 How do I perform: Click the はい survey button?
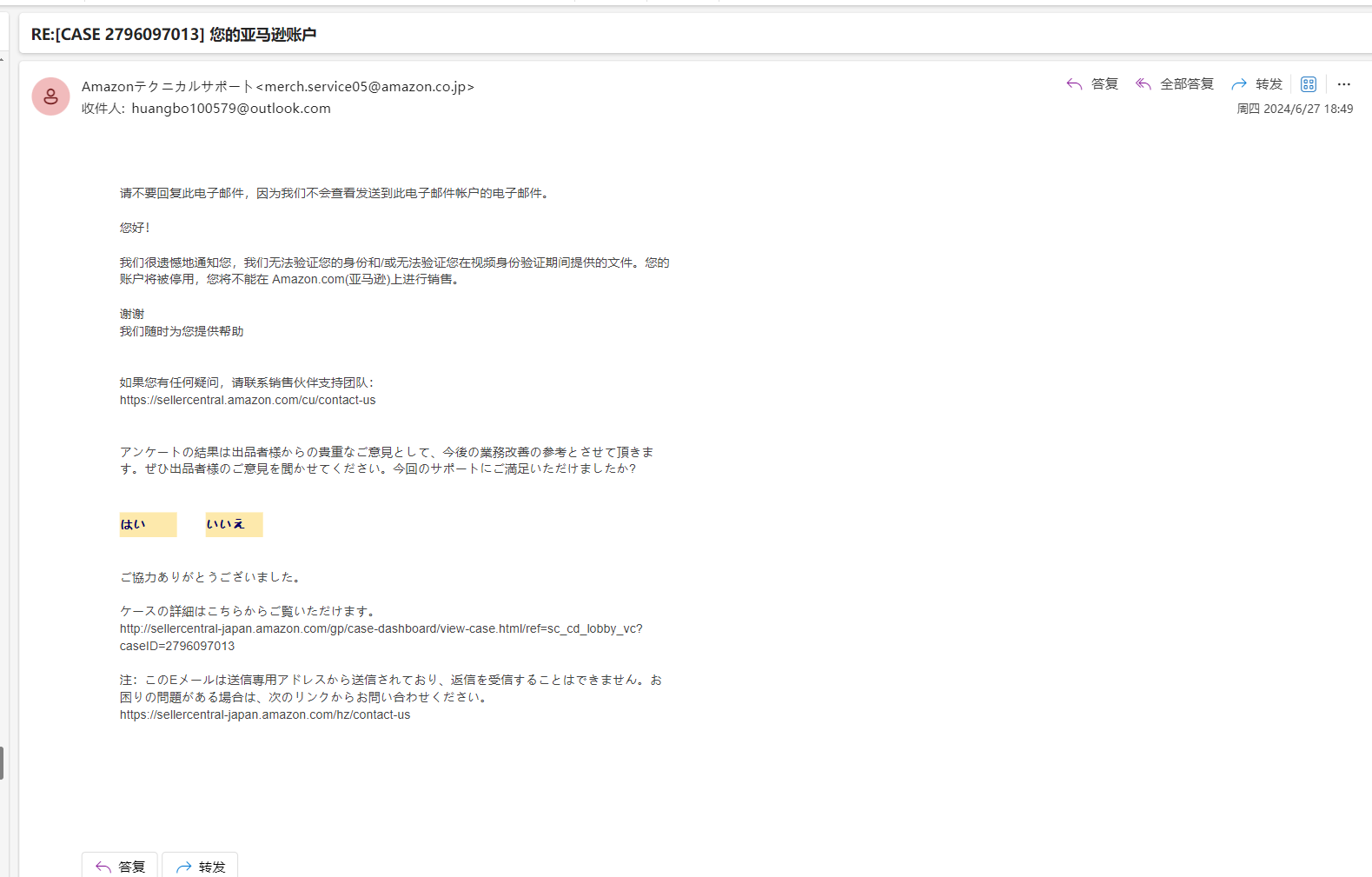coord(148,524)
